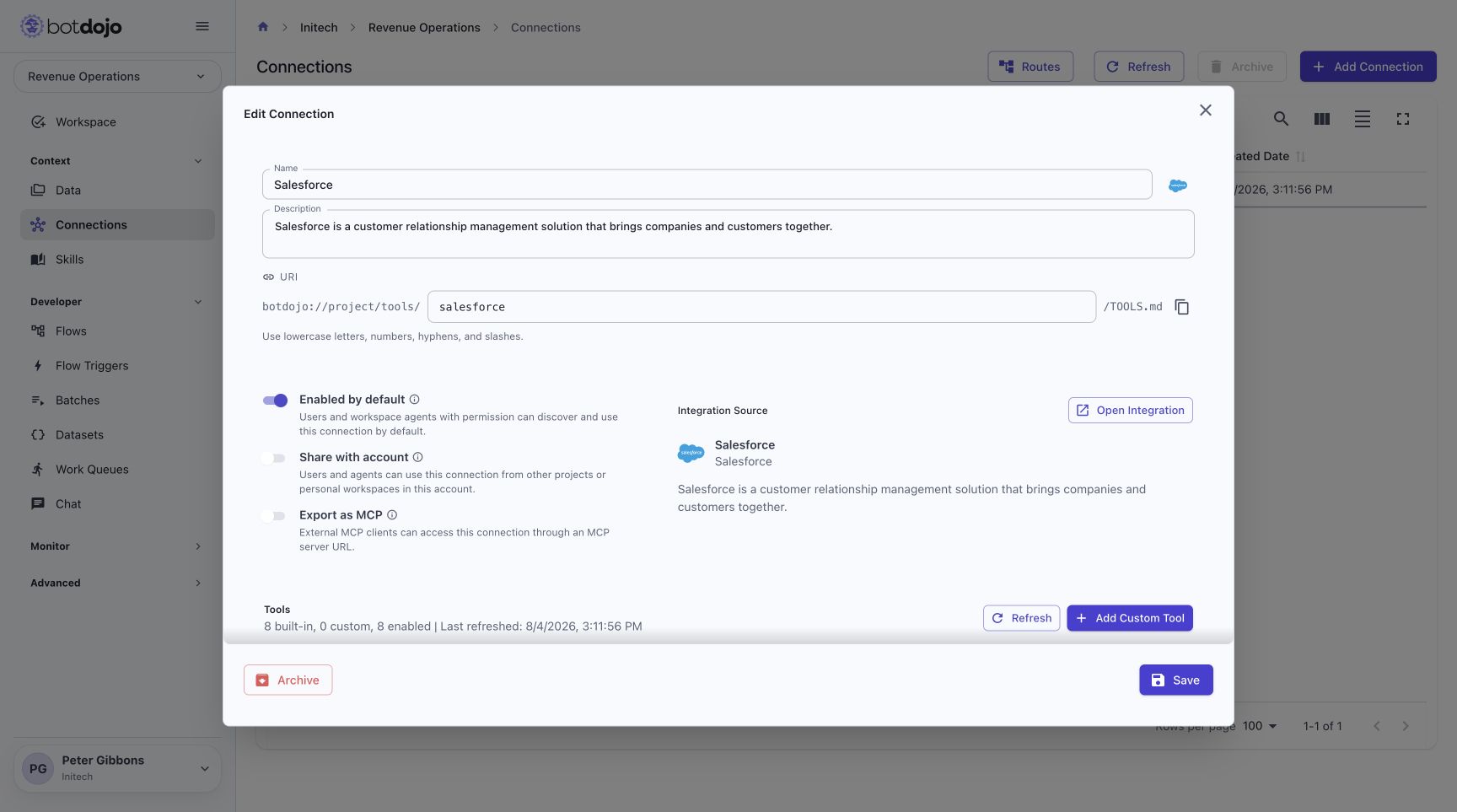The image size is (1457, 812).
Task: Open Data in the sidebar
Action: point(117,191)
